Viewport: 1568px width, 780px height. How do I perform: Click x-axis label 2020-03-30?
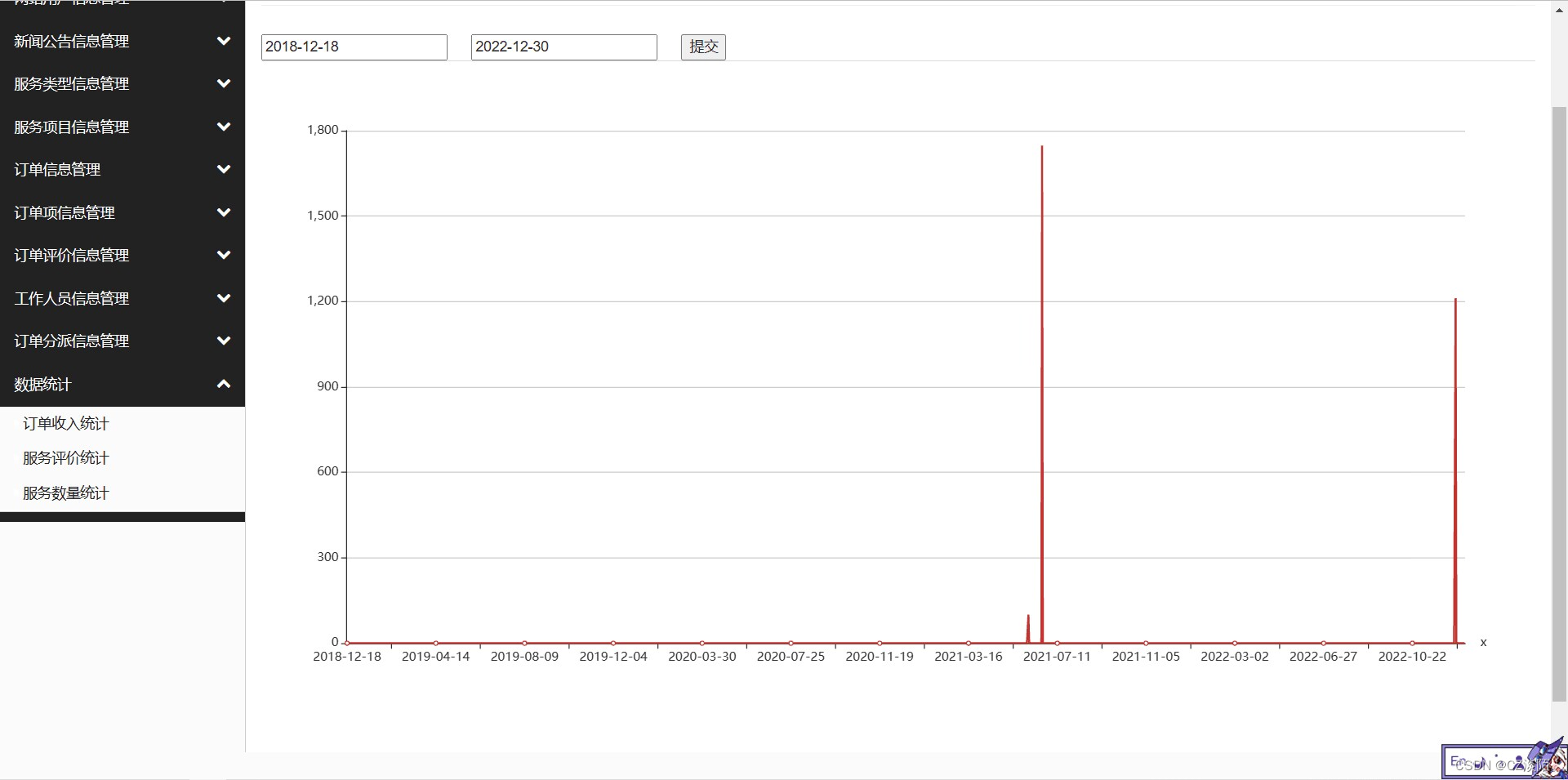[x=702, y=657]
